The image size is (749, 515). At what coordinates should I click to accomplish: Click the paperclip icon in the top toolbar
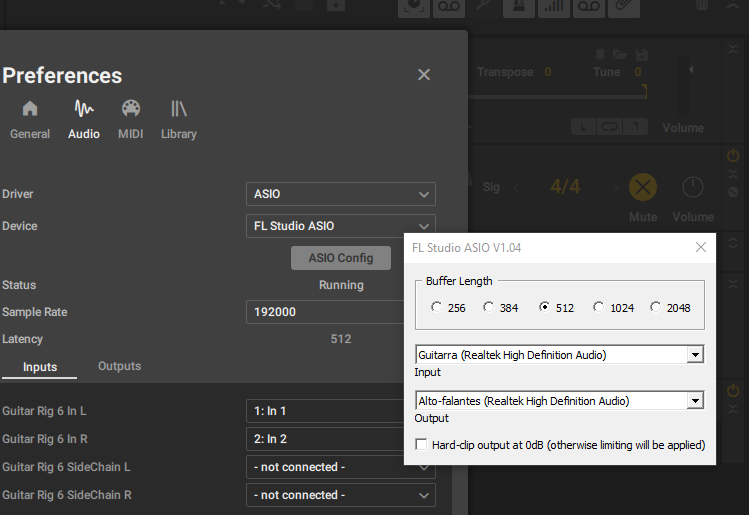coord(623,6)
